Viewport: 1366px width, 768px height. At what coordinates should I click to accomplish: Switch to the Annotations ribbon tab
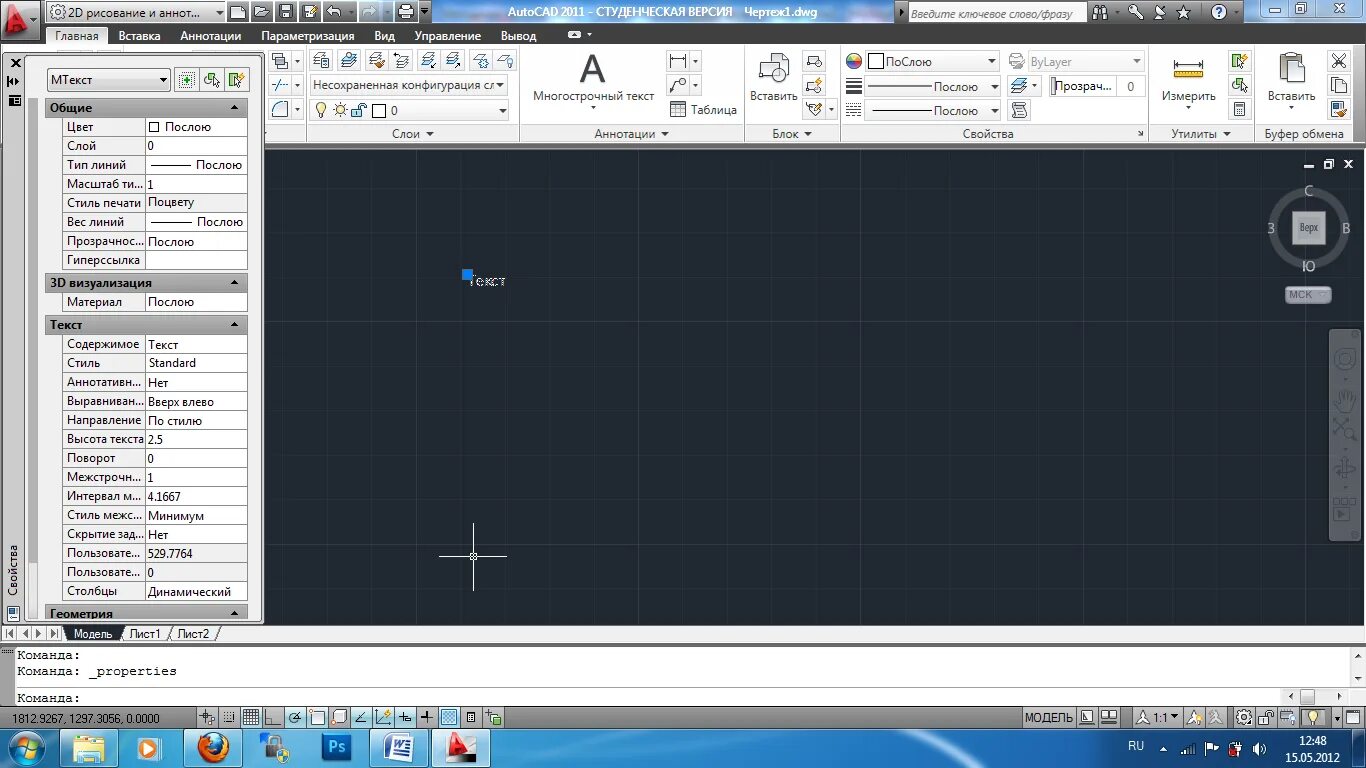point(211,35)
